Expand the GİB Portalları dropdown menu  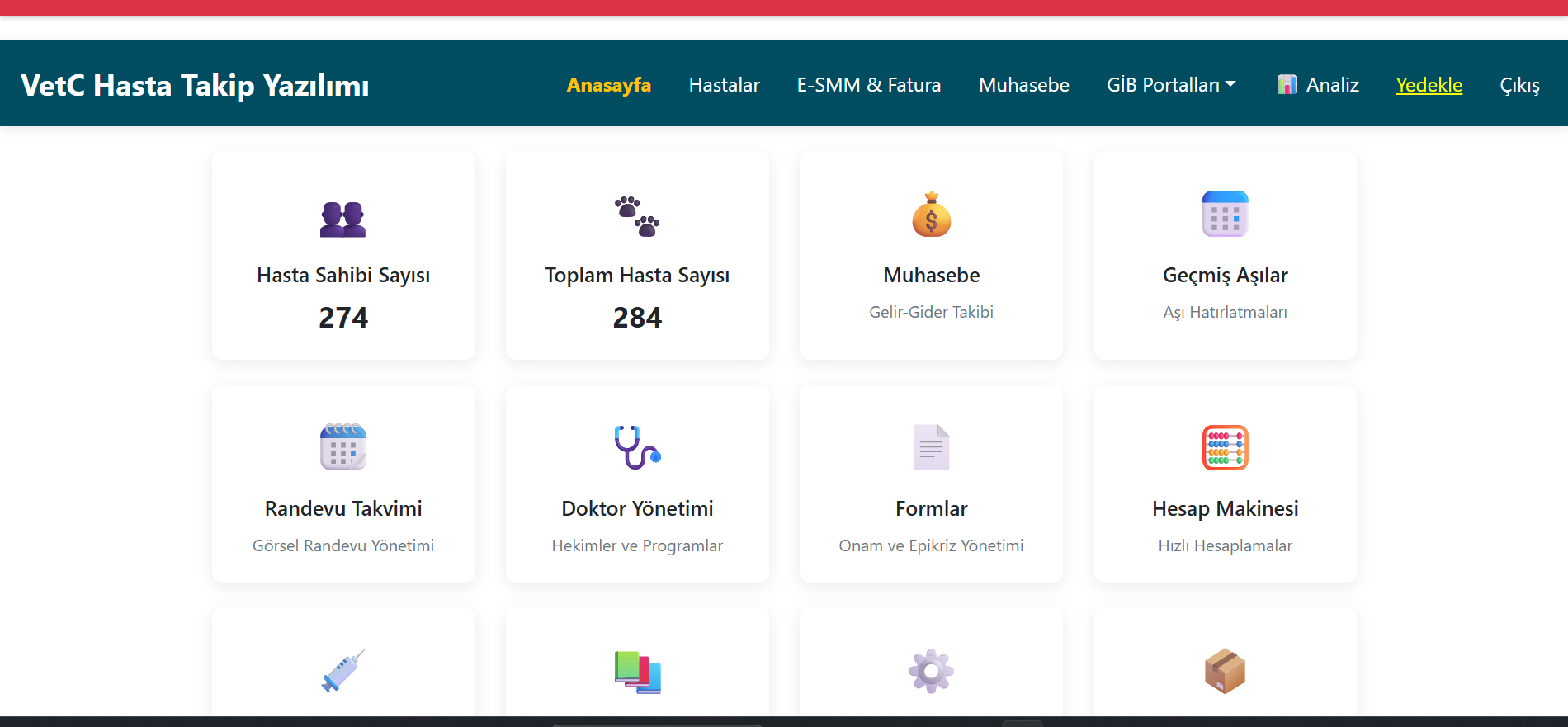pos(1171,85)
